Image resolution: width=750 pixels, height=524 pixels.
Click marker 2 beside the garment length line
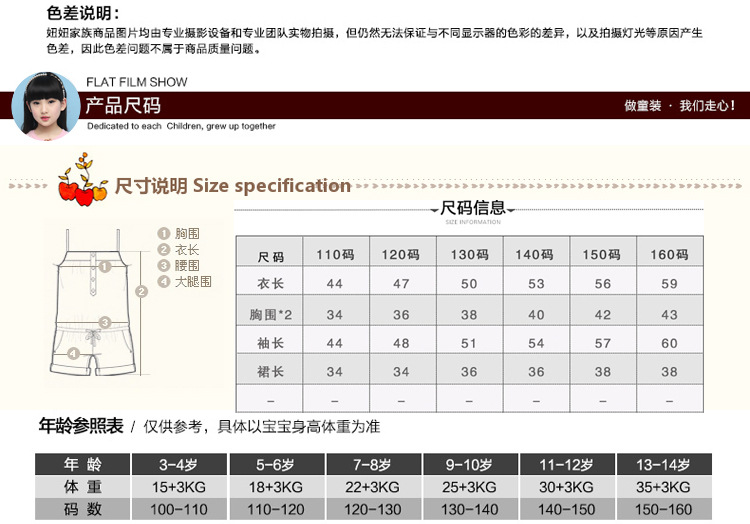(141, 291)
